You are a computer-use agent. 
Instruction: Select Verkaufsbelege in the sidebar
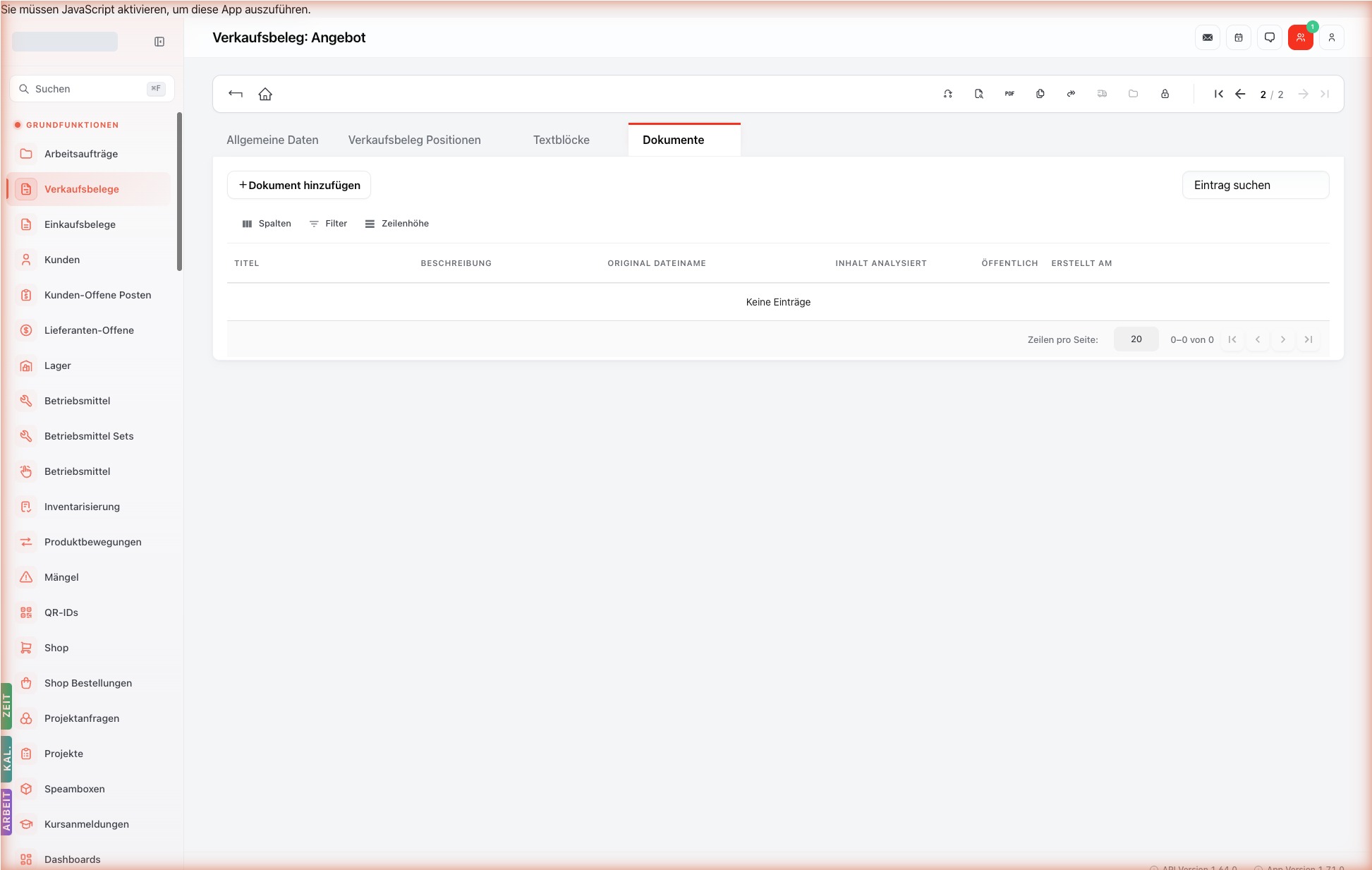[89, 189]
